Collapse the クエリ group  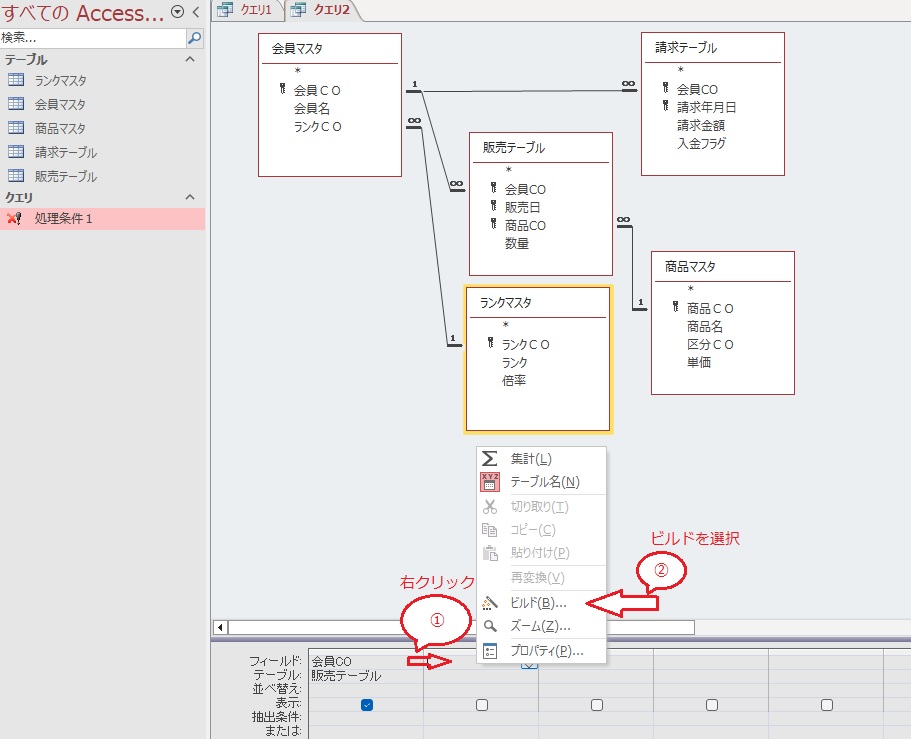pyautogui.click(x=190, y=197)
